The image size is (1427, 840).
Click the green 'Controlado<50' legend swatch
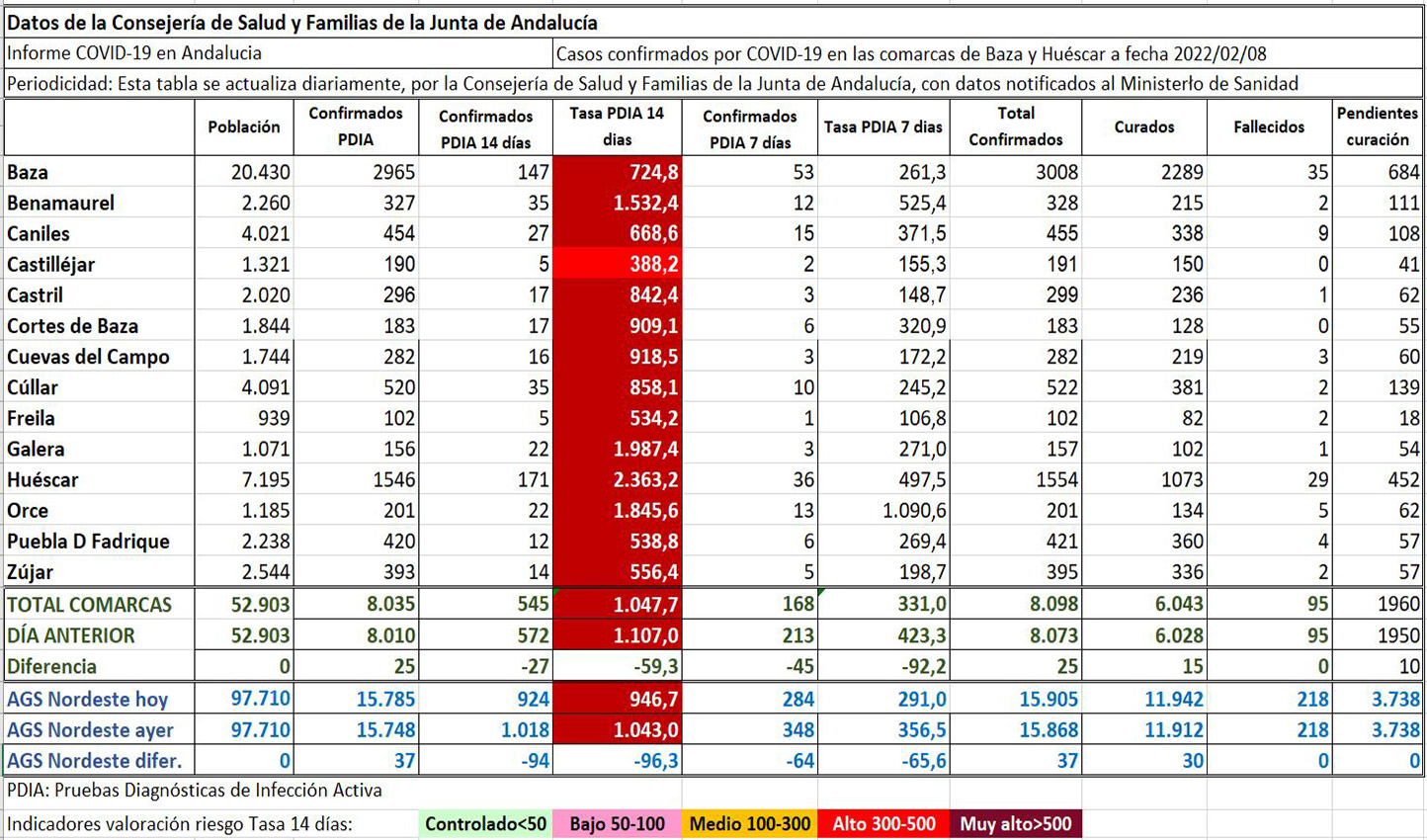[x=485, y=824]
